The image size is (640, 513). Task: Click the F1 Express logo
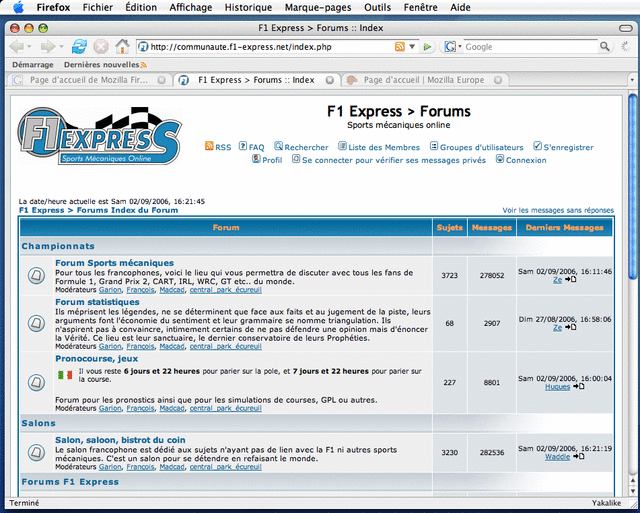coord(100,135)
